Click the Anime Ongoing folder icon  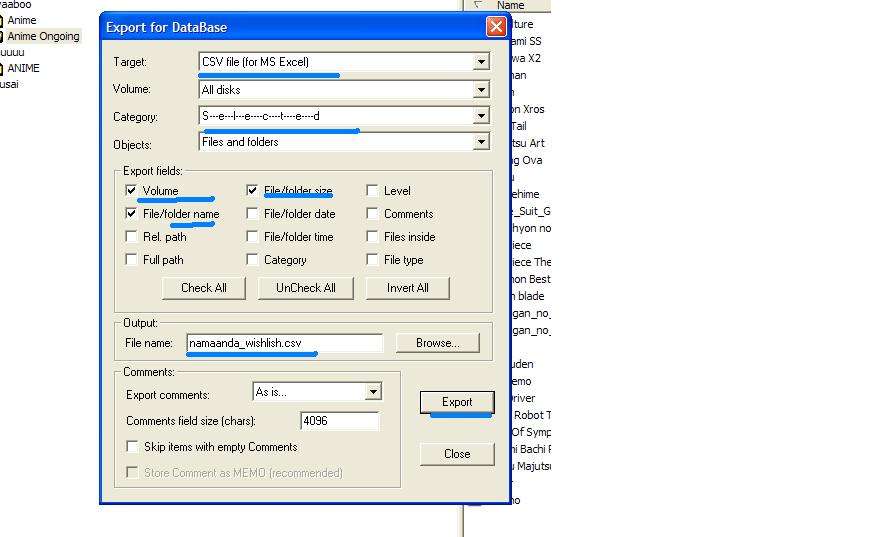2,36
